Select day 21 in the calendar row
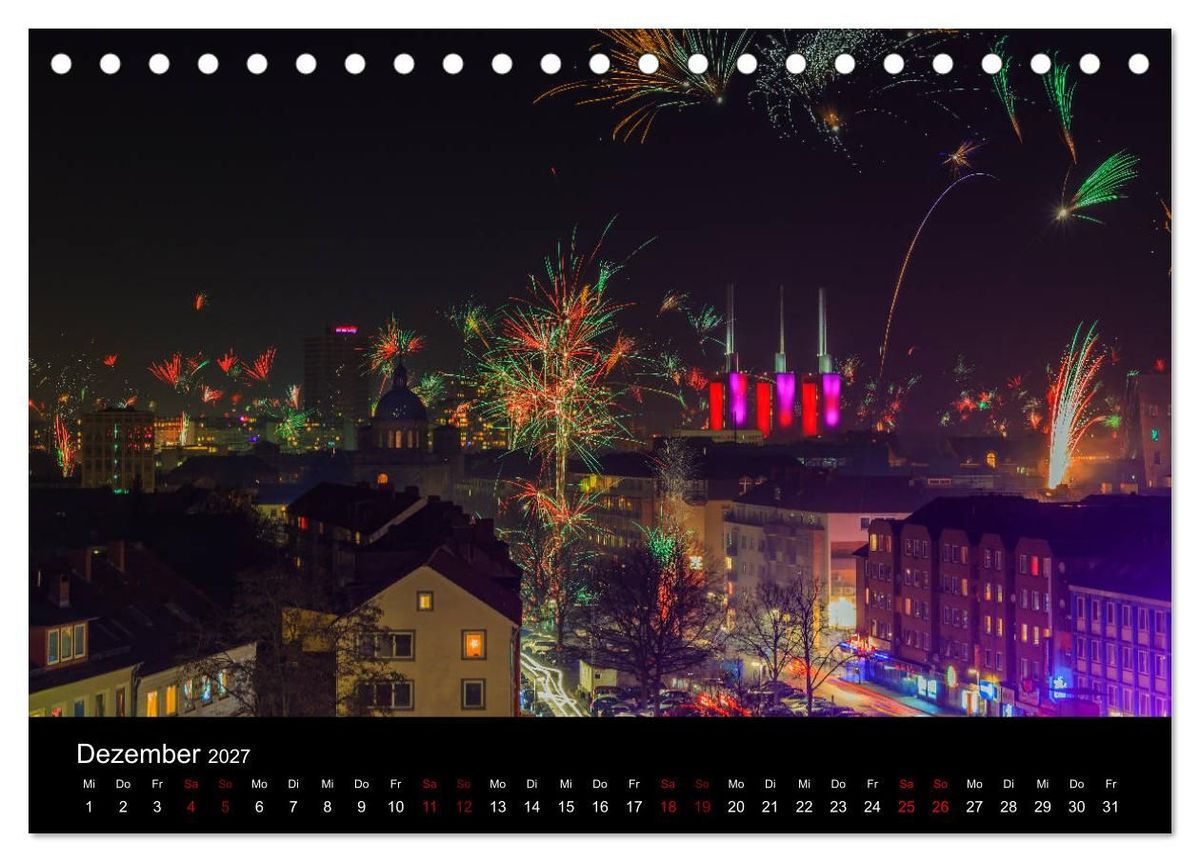The width and height of the screenshot is (1200, 862). 770,807
